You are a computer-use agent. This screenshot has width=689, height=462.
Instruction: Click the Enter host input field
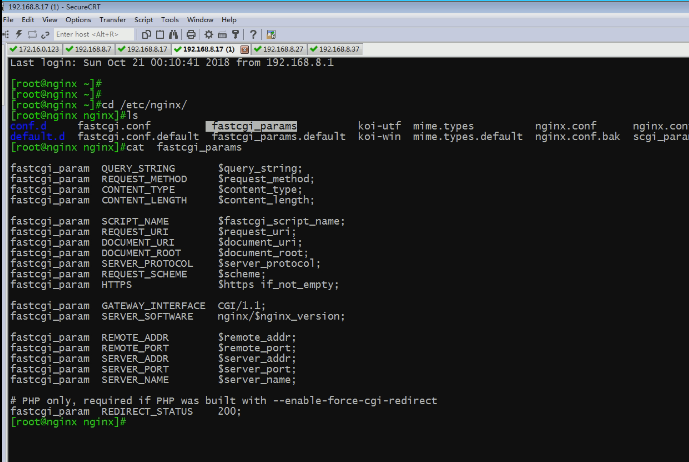(94, 34)
